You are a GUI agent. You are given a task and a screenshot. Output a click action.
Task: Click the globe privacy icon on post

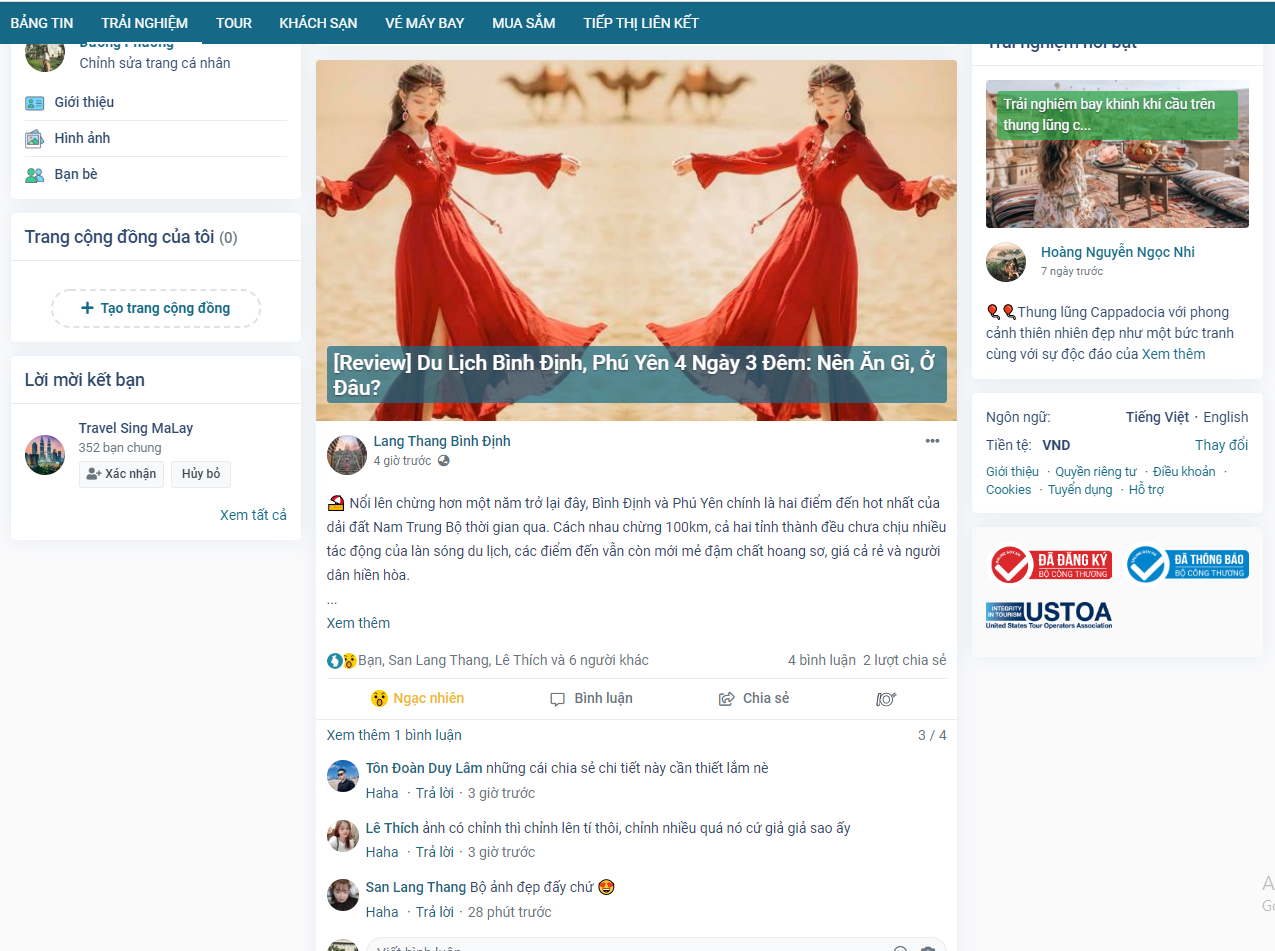[444, 461]
